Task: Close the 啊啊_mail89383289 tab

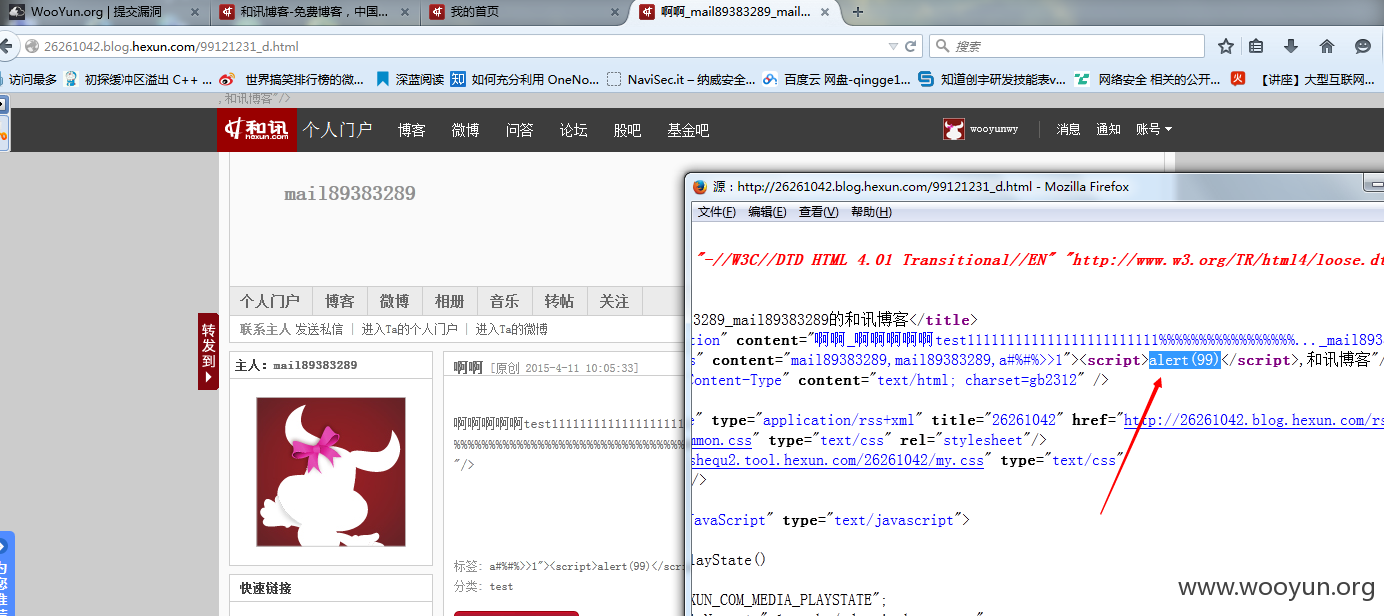Action: tap(826, 12)
